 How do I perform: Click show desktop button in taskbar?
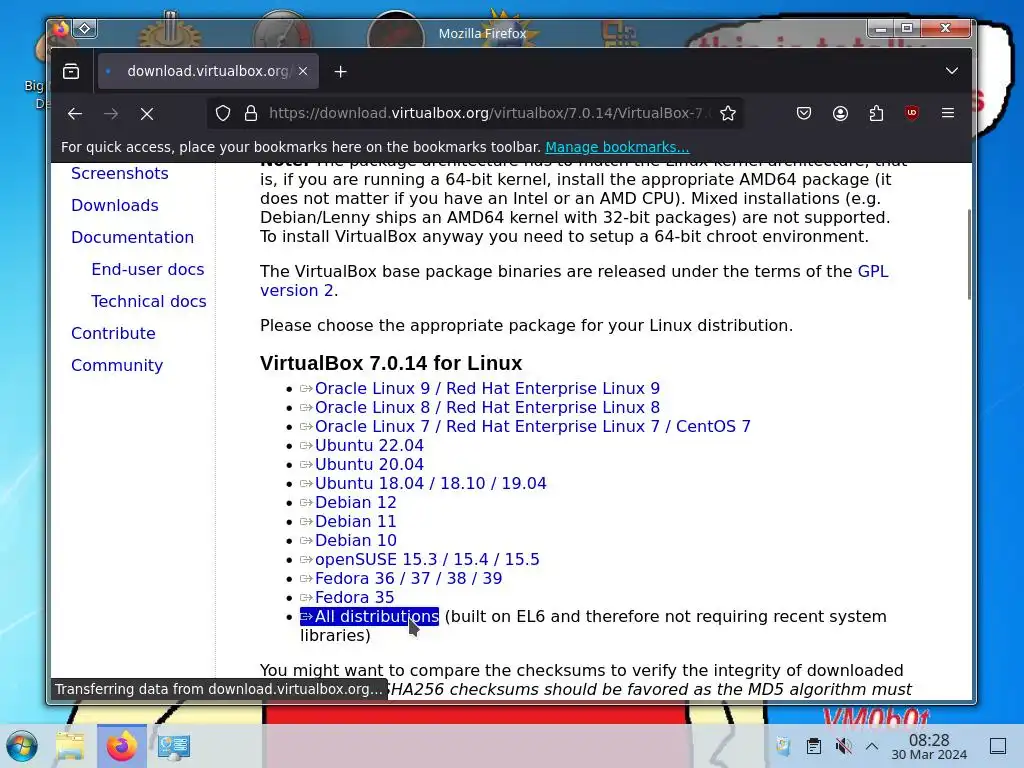[x=998, y=746]
